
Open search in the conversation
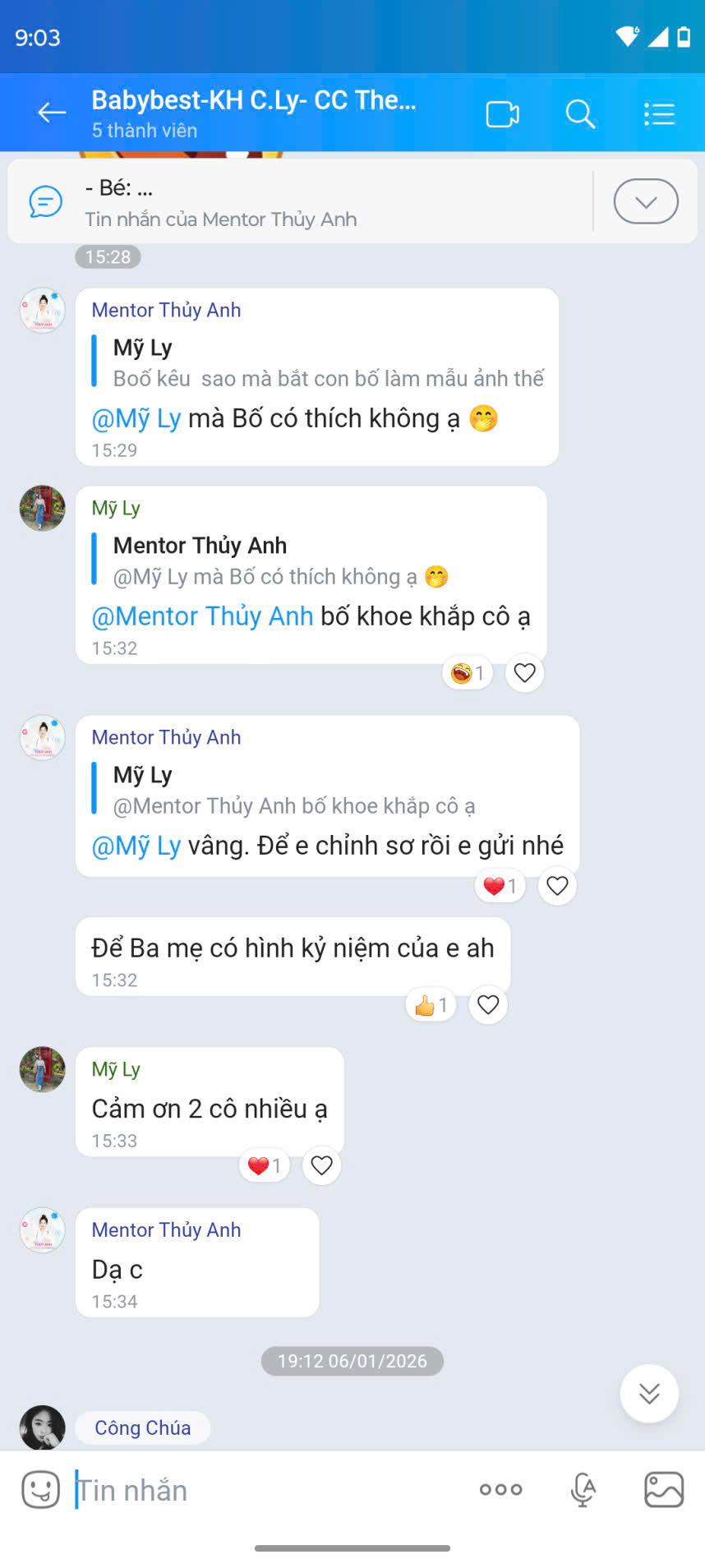580,113
